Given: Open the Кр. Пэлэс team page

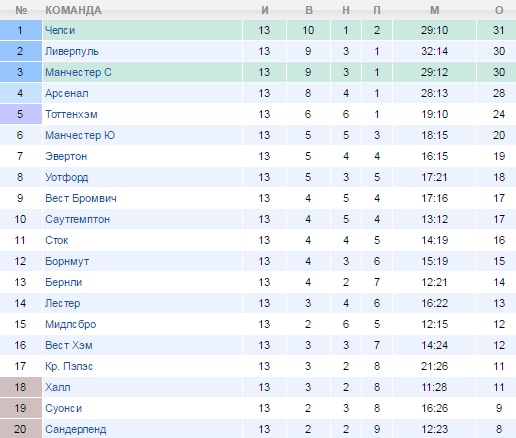Looking at the screenshot, I should (69, 366).
